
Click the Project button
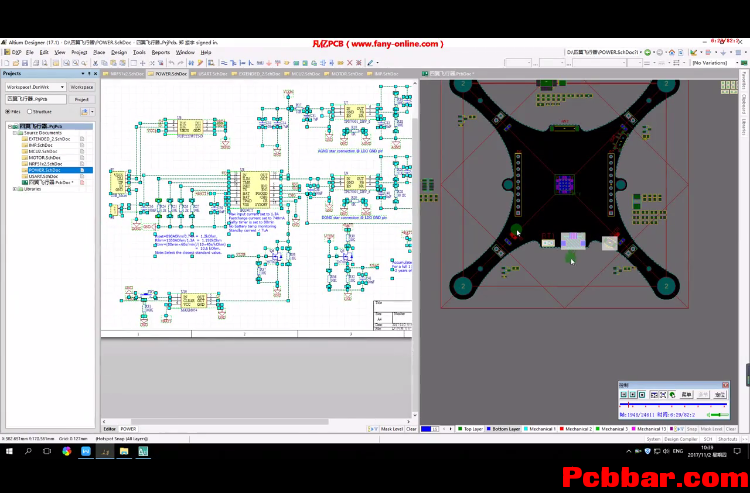pyautogui.click(x=82, y=100)
